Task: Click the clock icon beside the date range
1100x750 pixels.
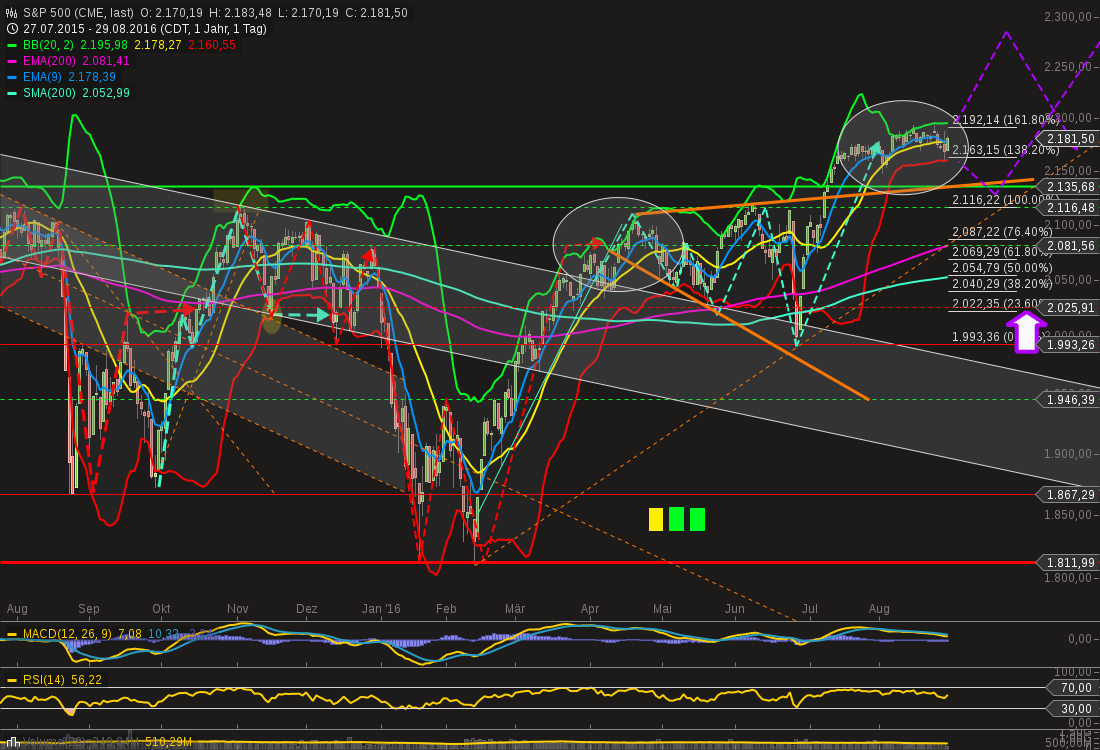Action: 12,29
